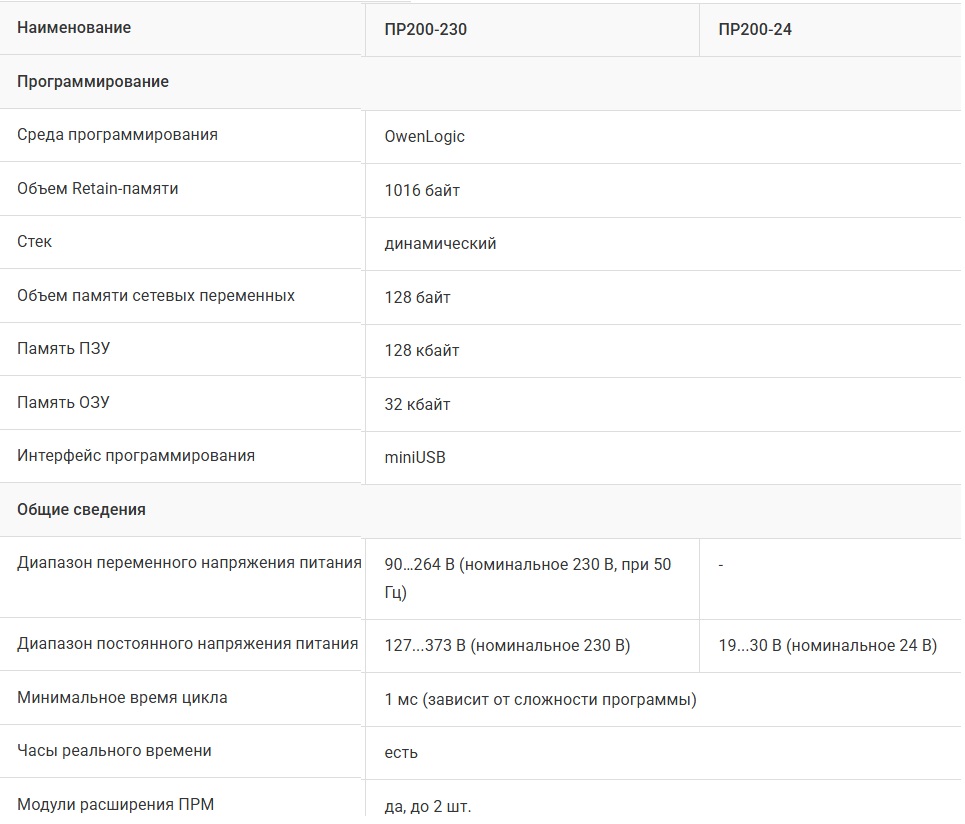Click the "Память ОЗУ" row label

63,403
